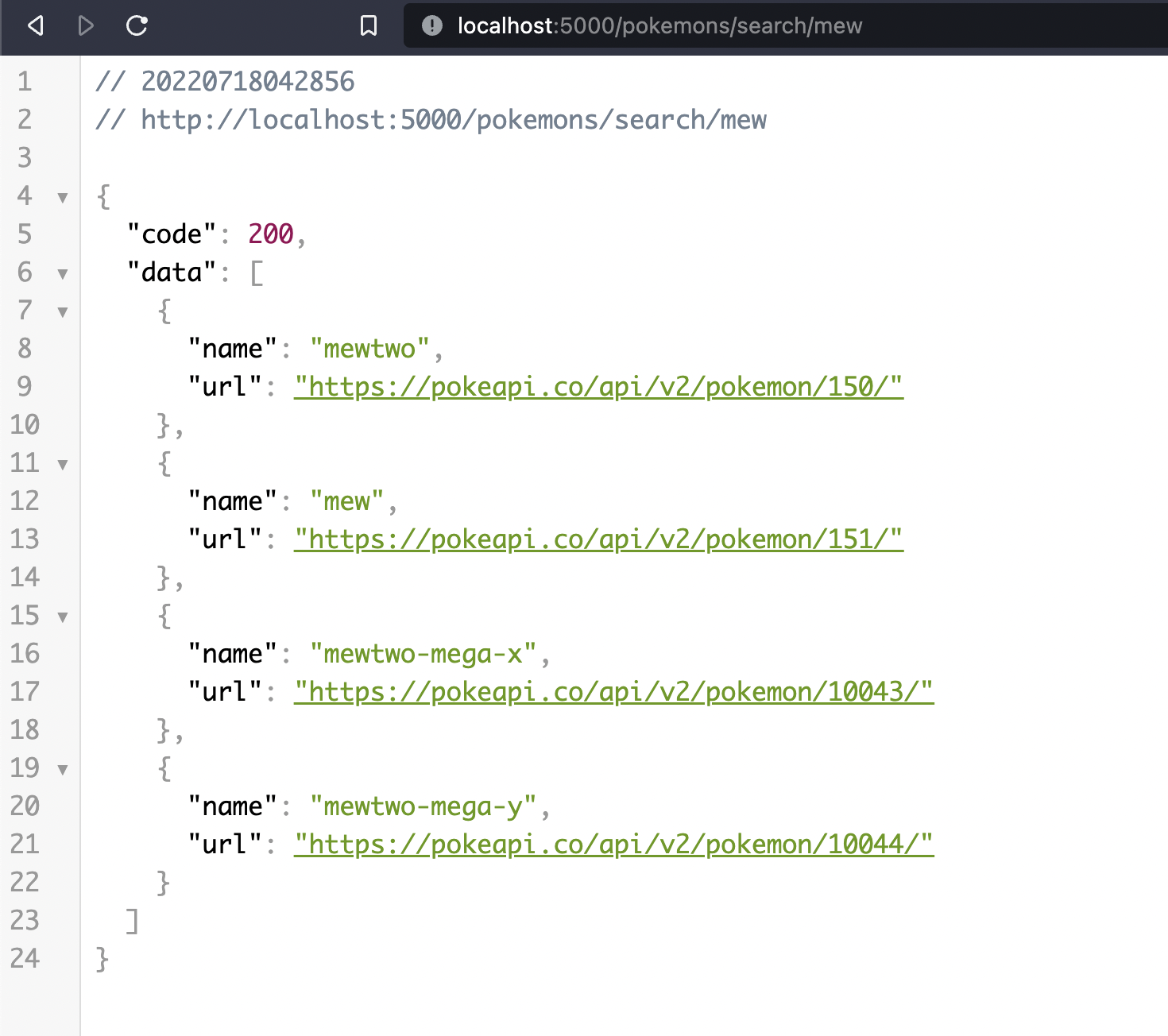The height and width of the screenshot is (1036, 1168).
Task: Collapse the mewtwo-mega-x object on line 15
Action: click(62, 617)
